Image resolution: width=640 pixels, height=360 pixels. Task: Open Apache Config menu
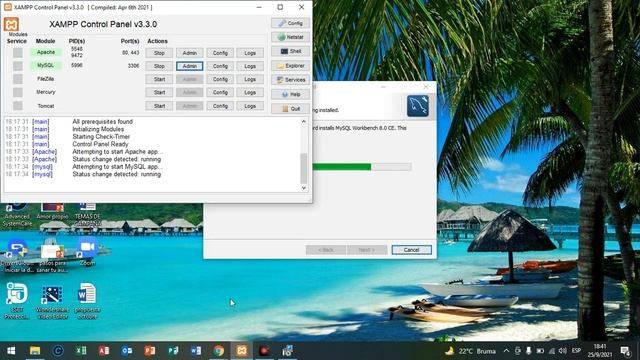(220, 53)
